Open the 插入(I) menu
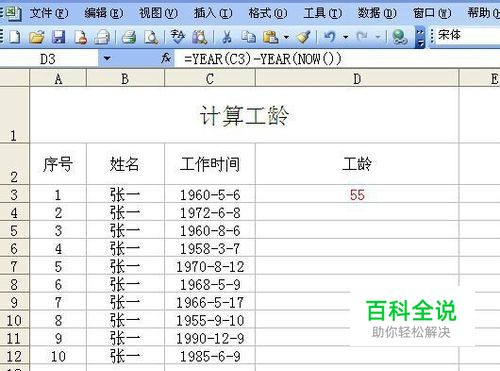The width and height of the screenshot is (500, 371). click(x=213, y=13)
